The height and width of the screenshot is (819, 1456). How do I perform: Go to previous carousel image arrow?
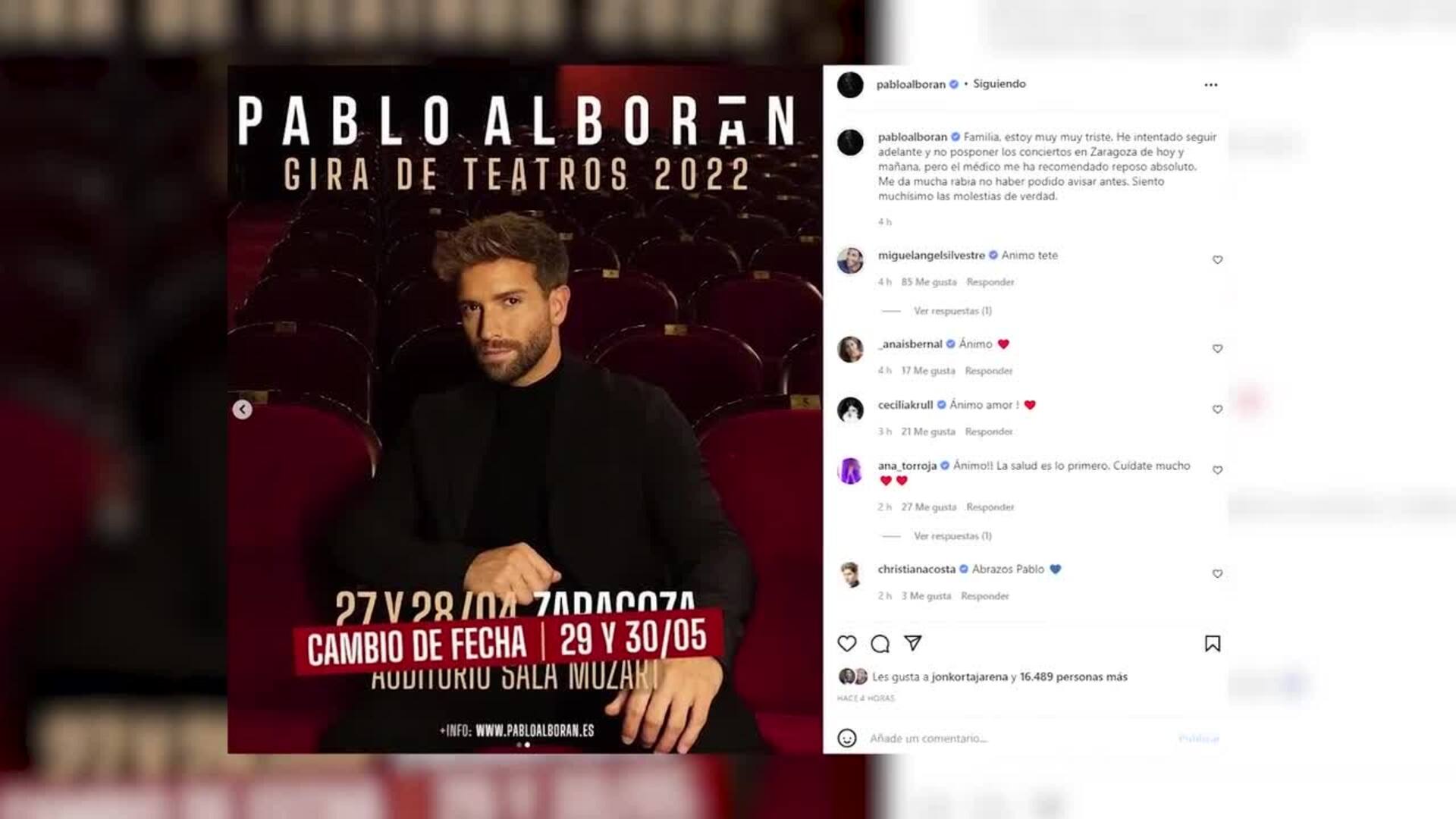point(242,409)
